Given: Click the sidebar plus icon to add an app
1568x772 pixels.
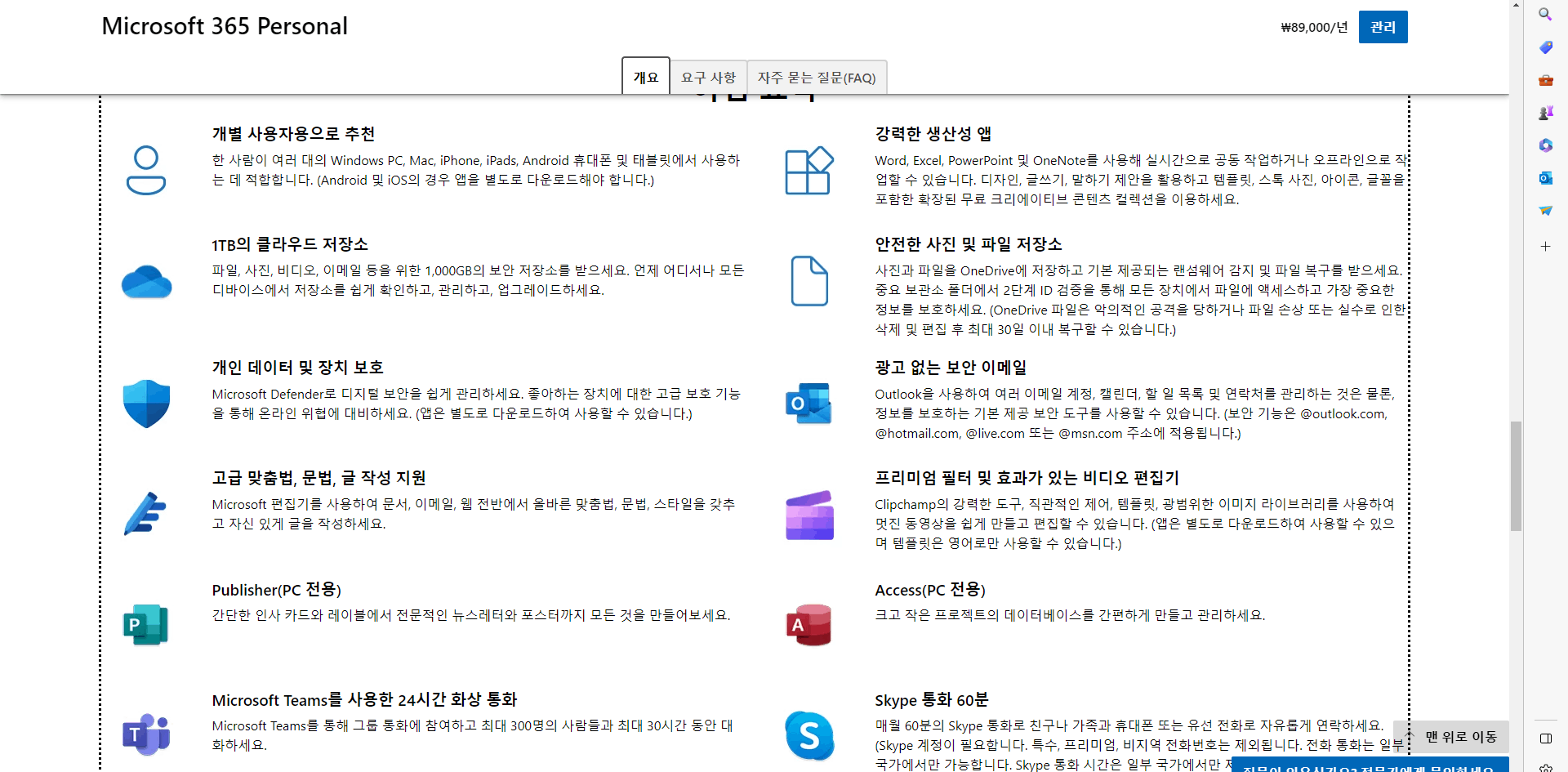Looking at the screenshot, I should [x=1545, y=246].
